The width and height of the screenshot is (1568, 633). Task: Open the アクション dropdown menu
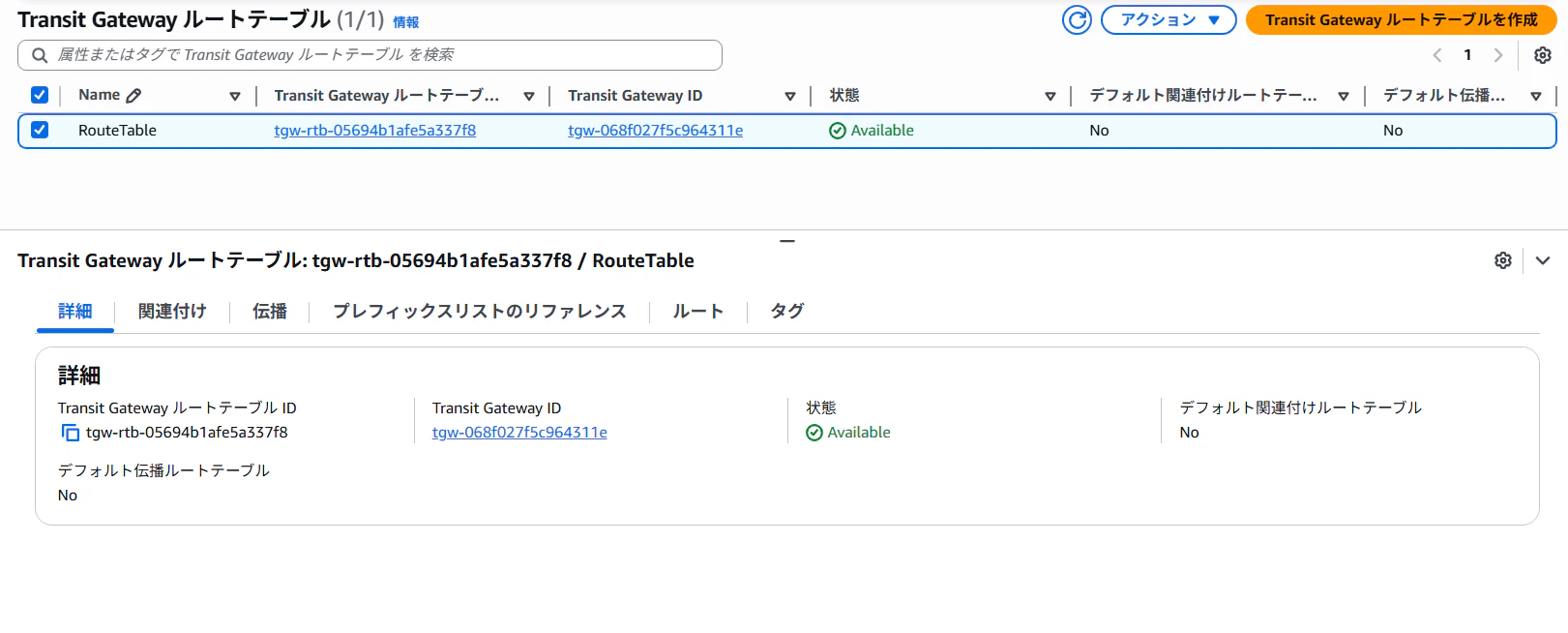point(1169,19)
